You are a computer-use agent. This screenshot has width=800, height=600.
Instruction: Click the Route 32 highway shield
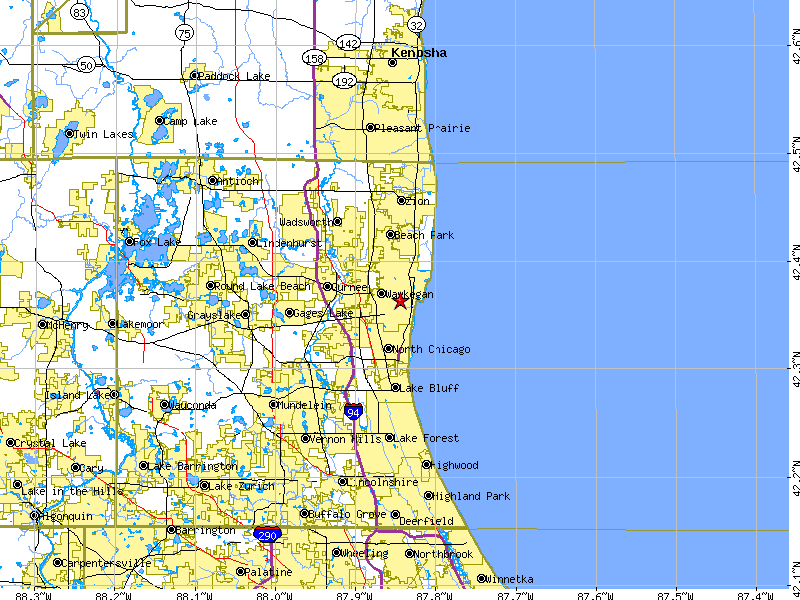tap(417, 24)
